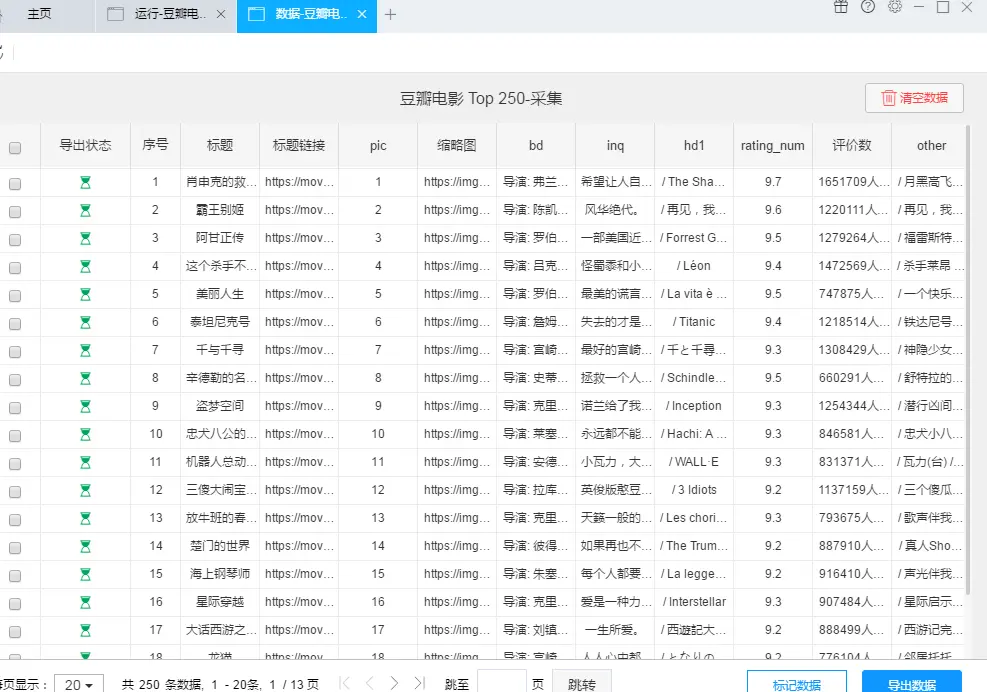Click the '/ Titanic' hd1 cell
The image size is (987, 692).
coord(694,322)
